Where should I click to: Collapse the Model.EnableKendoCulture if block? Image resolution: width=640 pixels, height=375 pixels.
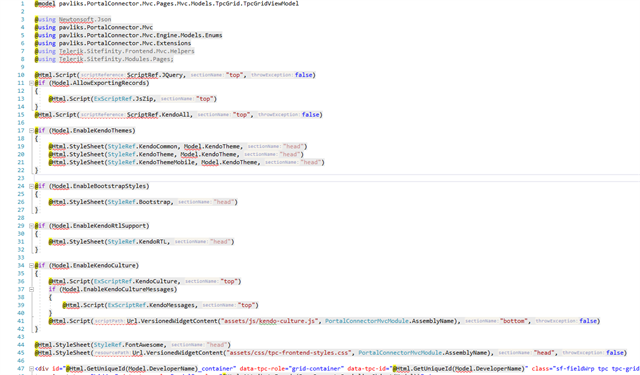pos(31,265)
